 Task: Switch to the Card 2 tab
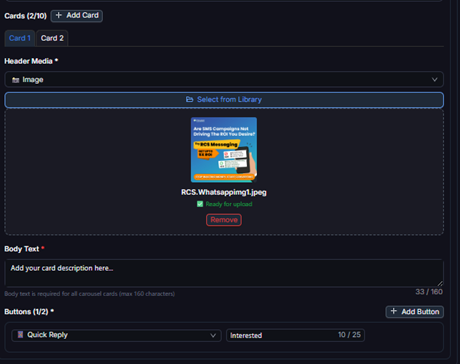point(52,38)
